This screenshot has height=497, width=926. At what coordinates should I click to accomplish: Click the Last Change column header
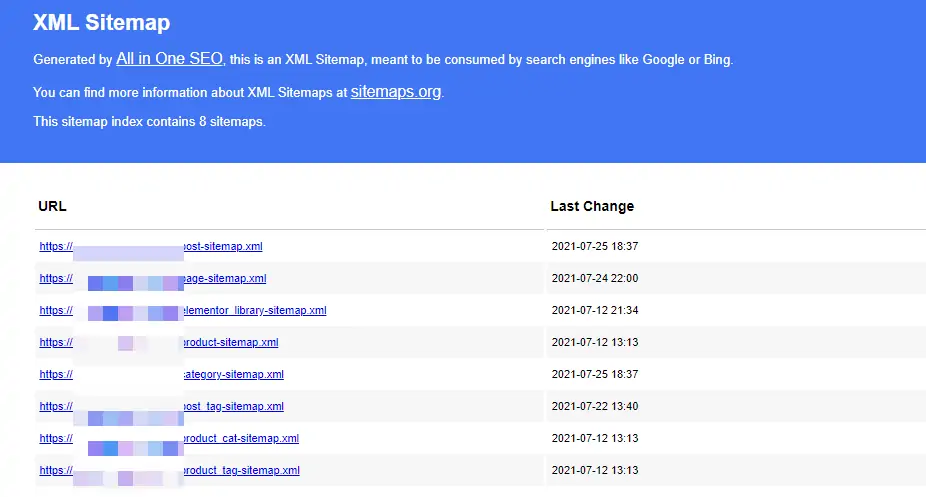coord(592,206)
